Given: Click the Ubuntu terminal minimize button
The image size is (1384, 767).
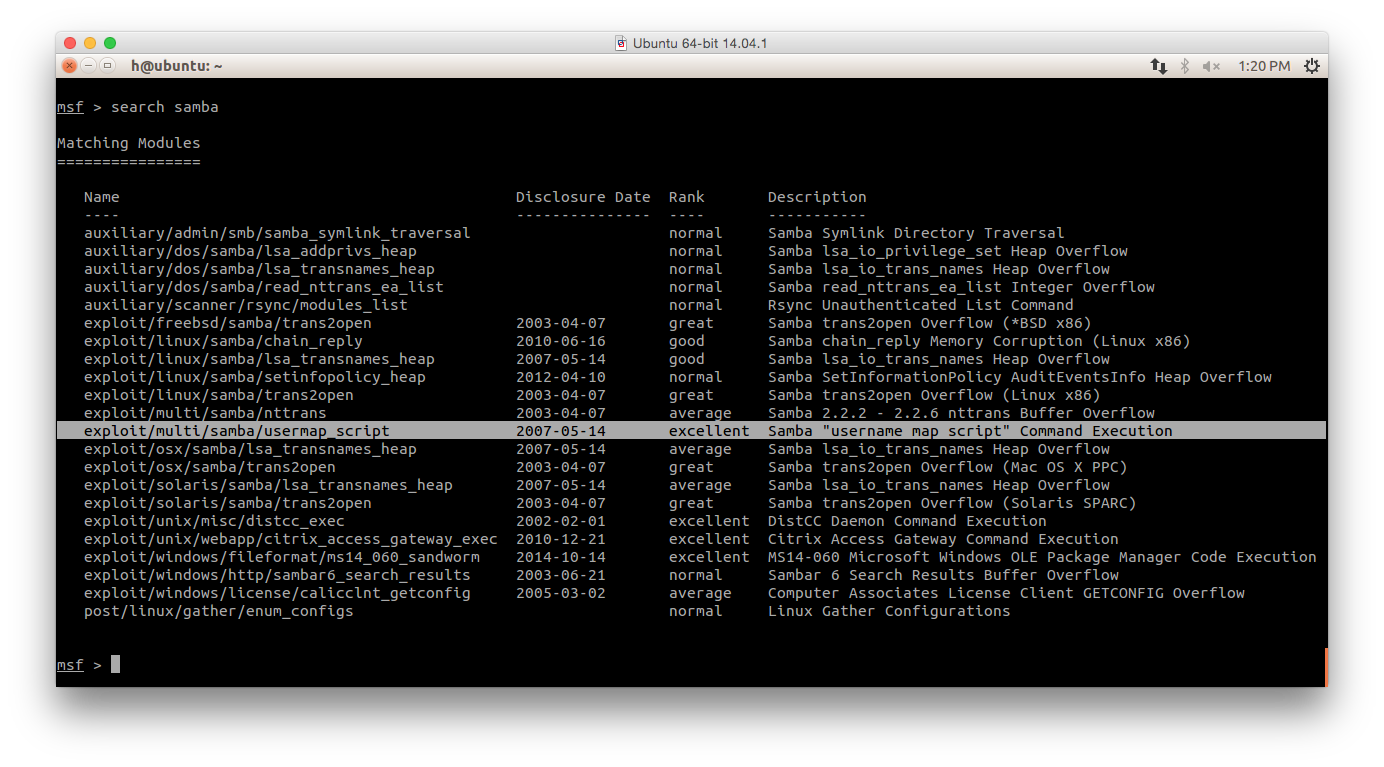Looking at the screenshot, I should [88, 66].
